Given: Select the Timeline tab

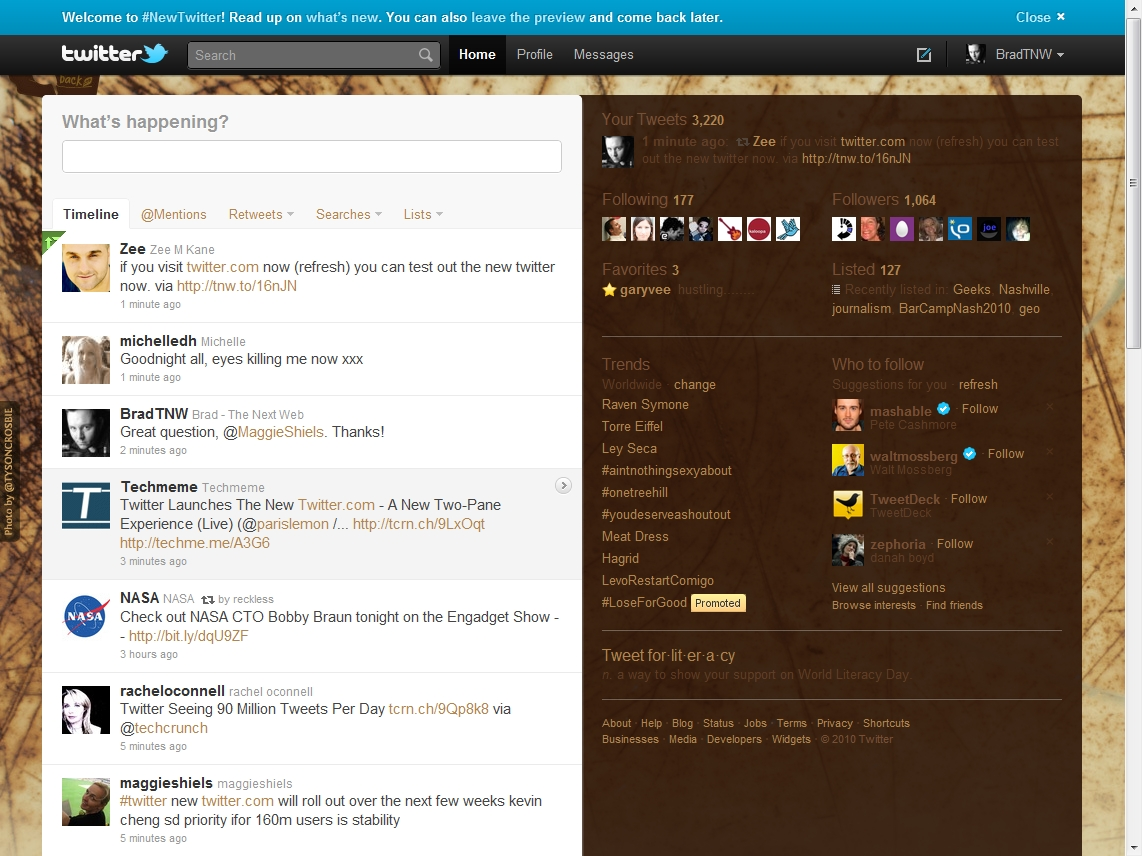Looking at the screenshot, I should pyautogui.click(x=91, y=214).
